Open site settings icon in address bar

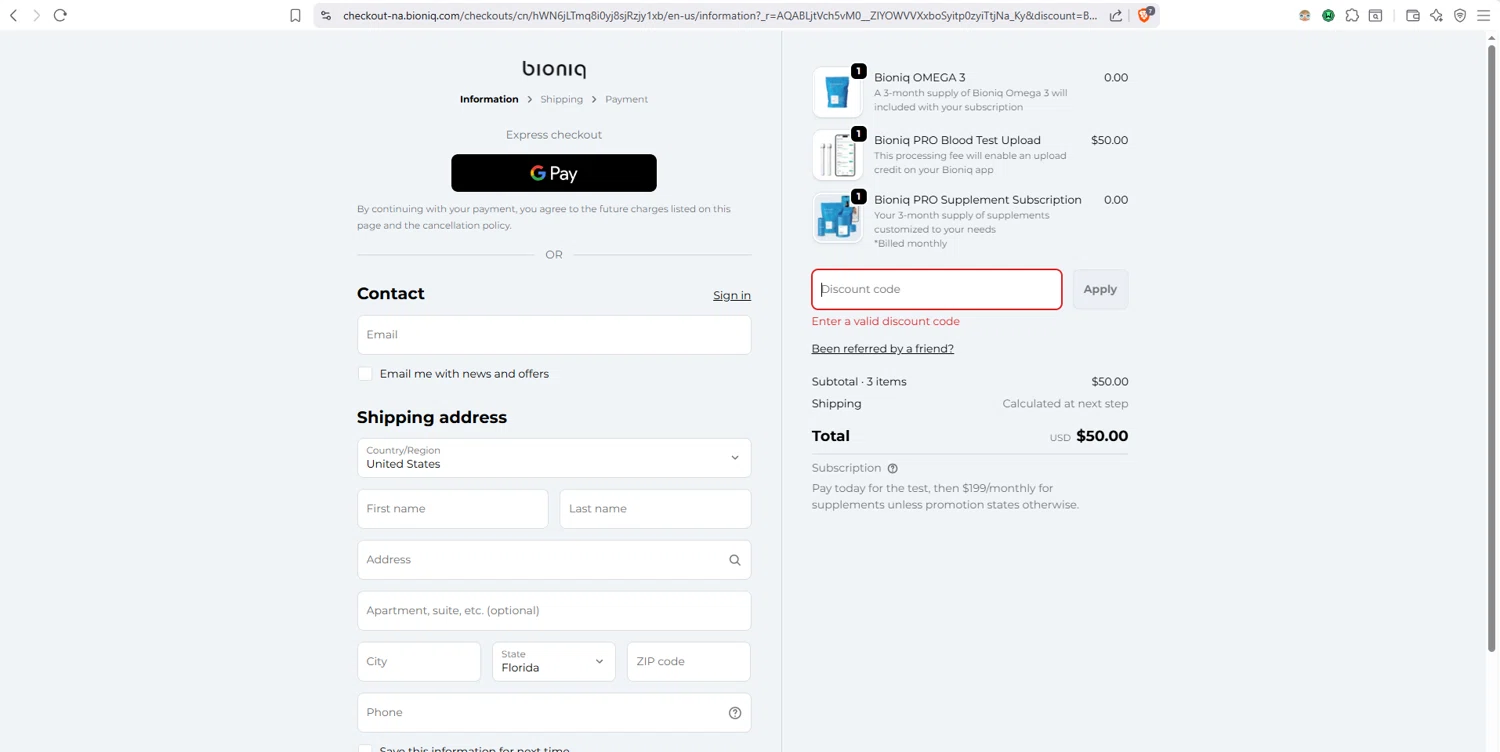tap(326, 15)
